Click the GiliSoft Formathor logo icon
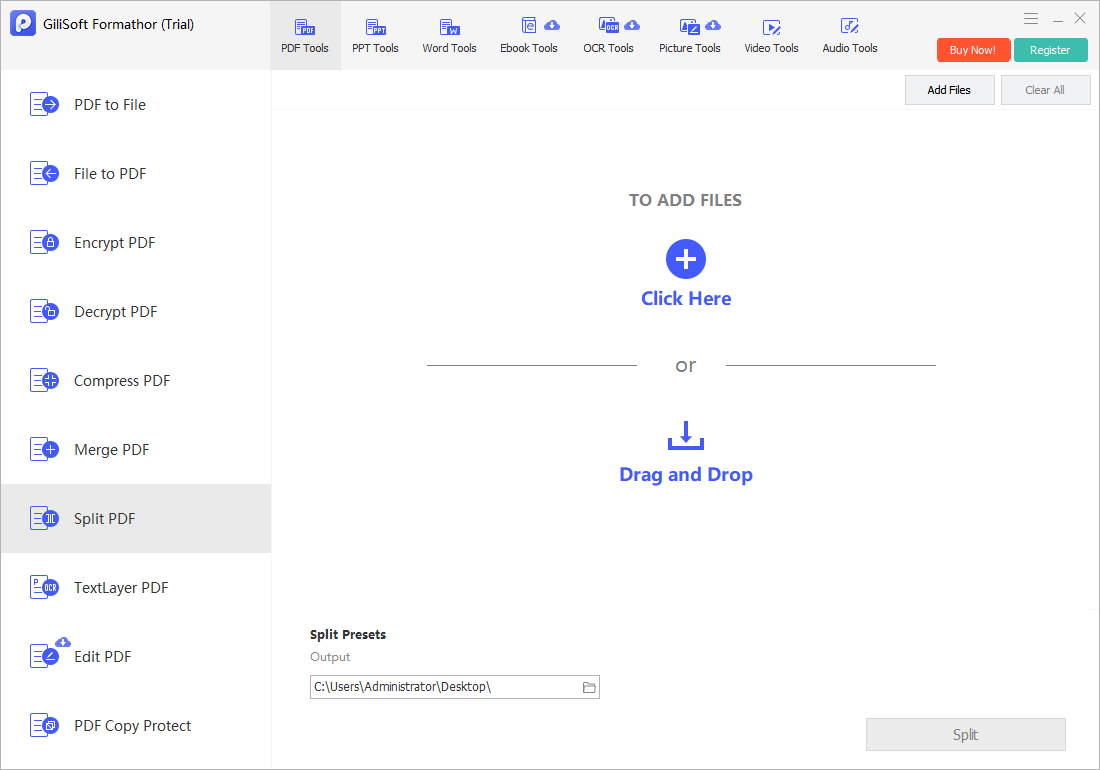 pyautogui.click(x=22, y=23)
